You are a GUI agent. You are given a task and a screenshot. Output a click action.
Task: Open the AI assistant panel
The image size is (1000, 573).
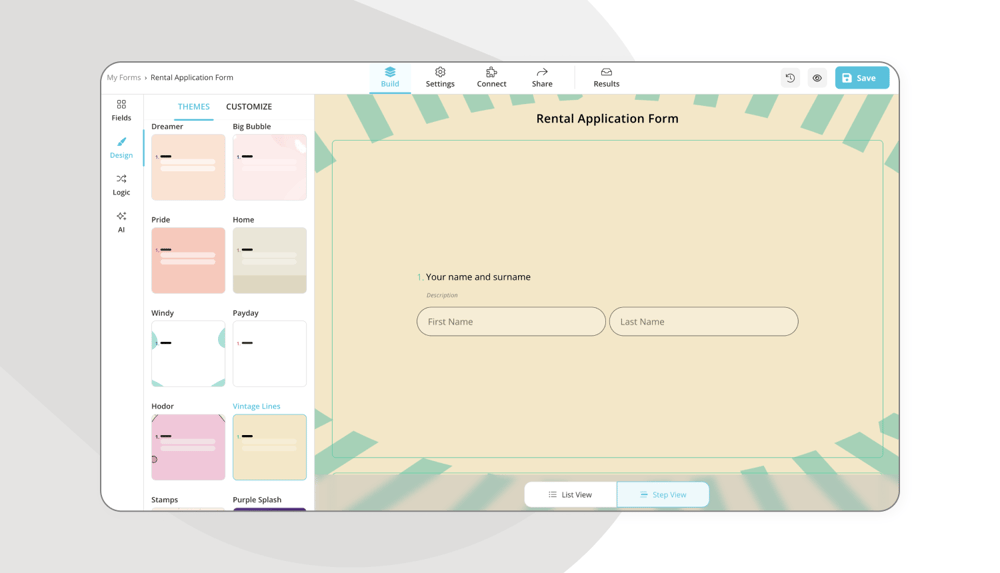(x=121, y=222)
